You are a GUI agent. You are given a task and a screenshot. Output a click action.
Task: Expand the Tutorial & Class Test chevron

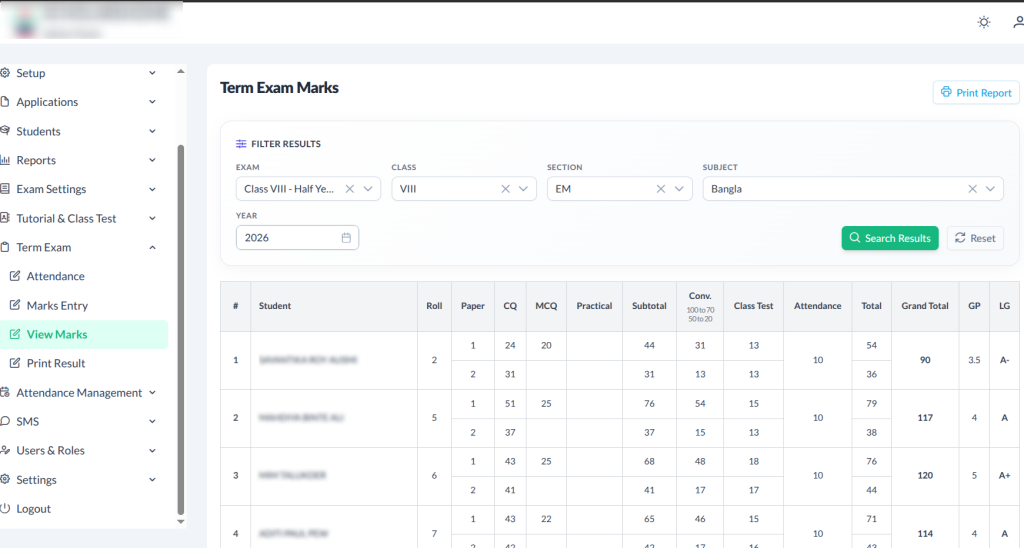point(152,218)
